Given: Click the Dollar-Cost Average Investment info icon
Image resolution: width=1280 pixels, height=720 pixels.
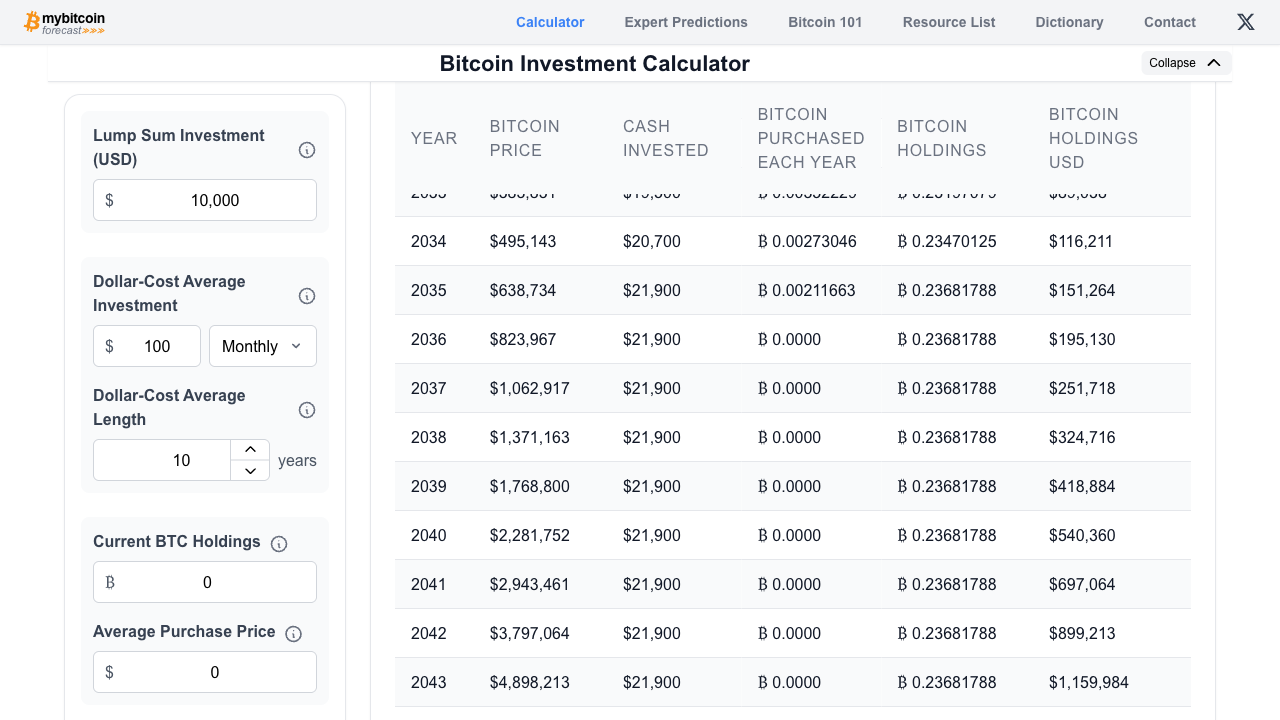Looking at the screenshot, I should coord(307,296).
